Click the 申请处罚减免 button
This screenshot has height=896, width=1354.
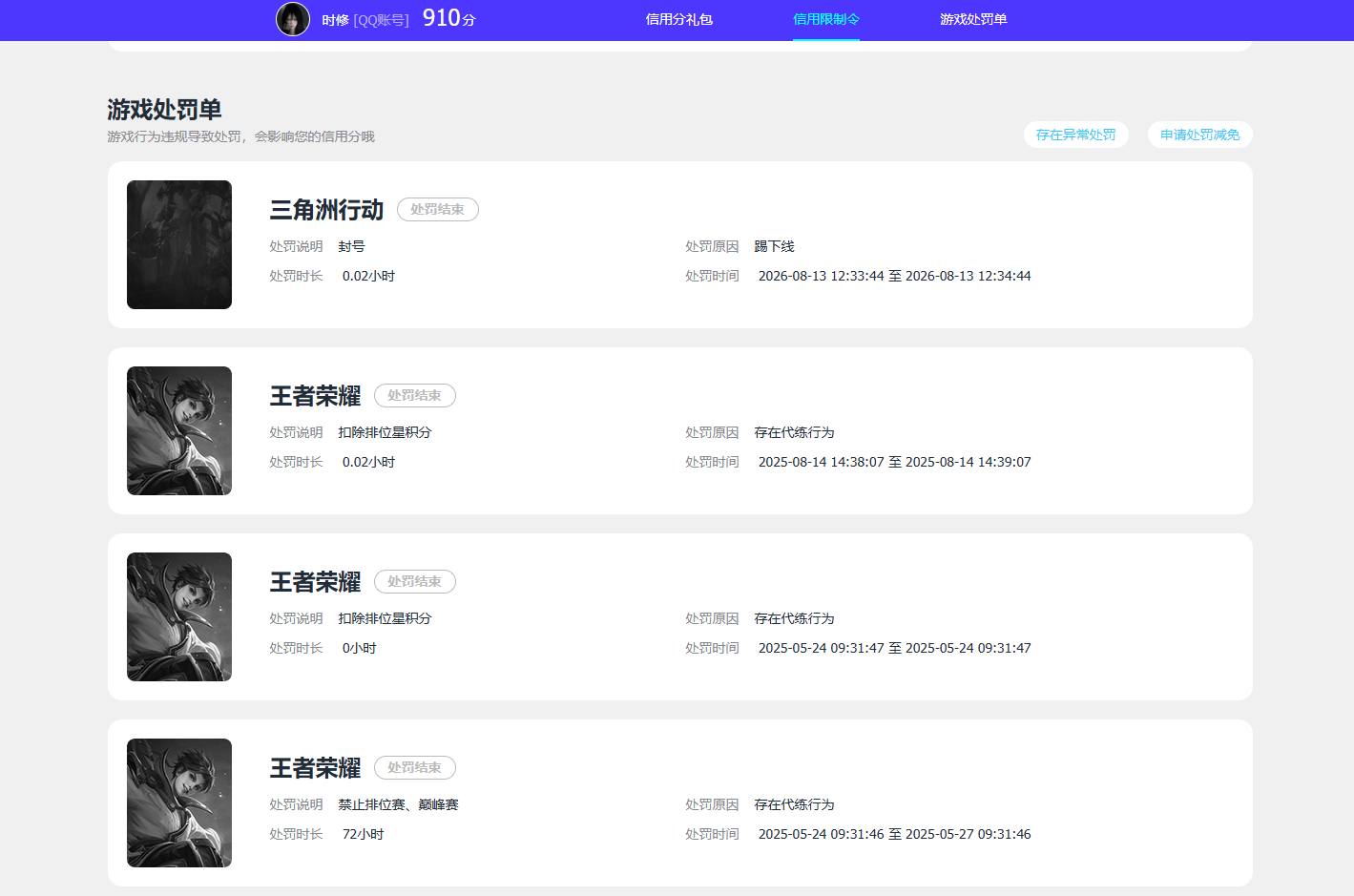pyautogui.click(x=1200, y=135)
